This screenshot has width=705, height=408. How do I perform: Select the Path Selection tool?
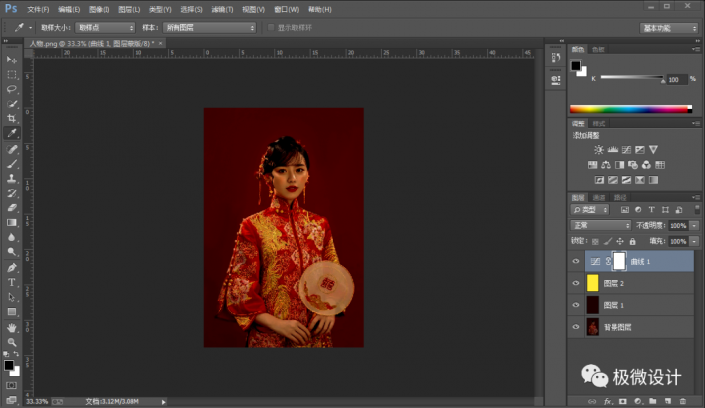pos(12,297)
